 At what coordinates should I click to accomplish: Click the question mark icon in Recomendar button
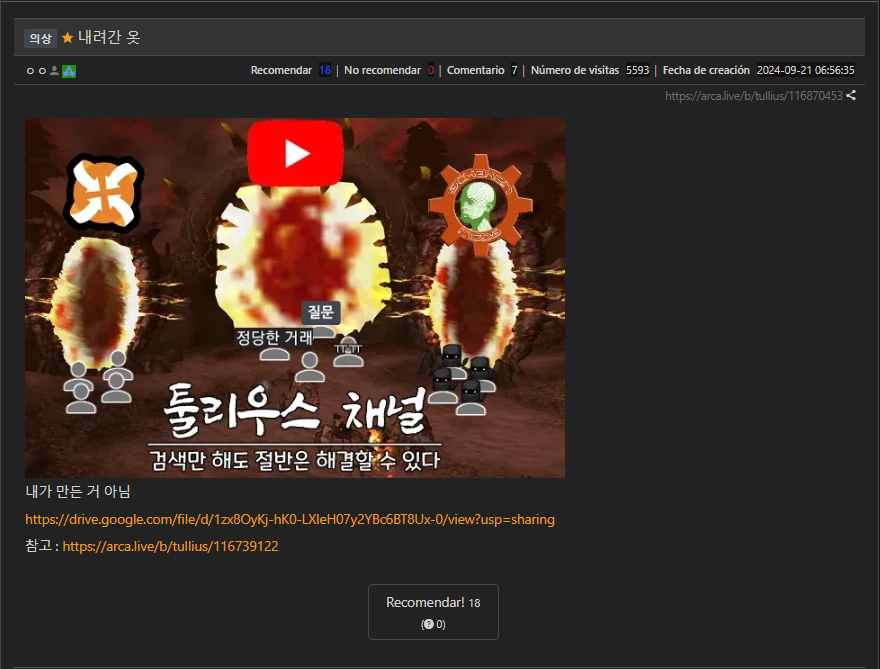click(x=428, y=624)
